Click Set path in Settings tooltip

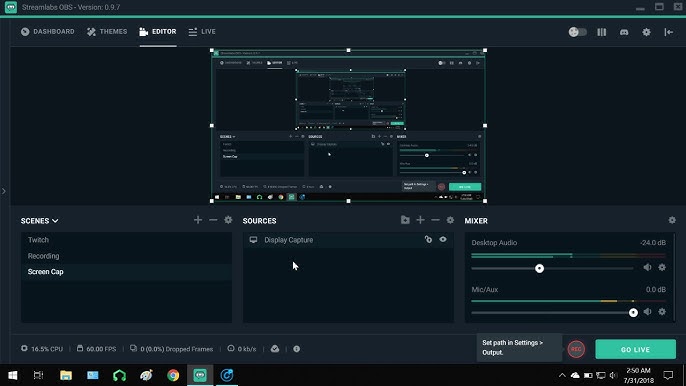[519, 347]
